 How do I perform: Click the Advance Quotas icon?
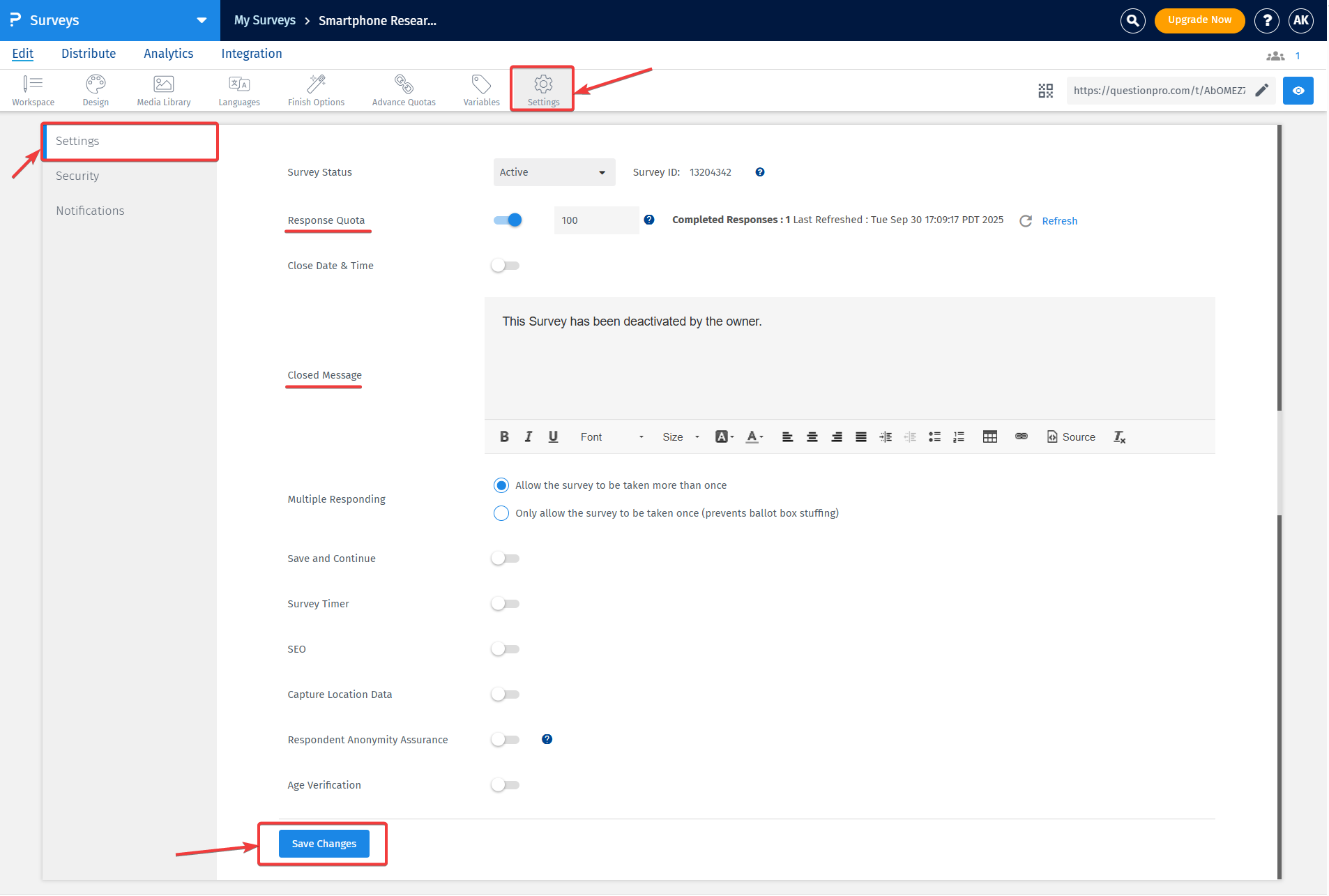pos(404,89)
